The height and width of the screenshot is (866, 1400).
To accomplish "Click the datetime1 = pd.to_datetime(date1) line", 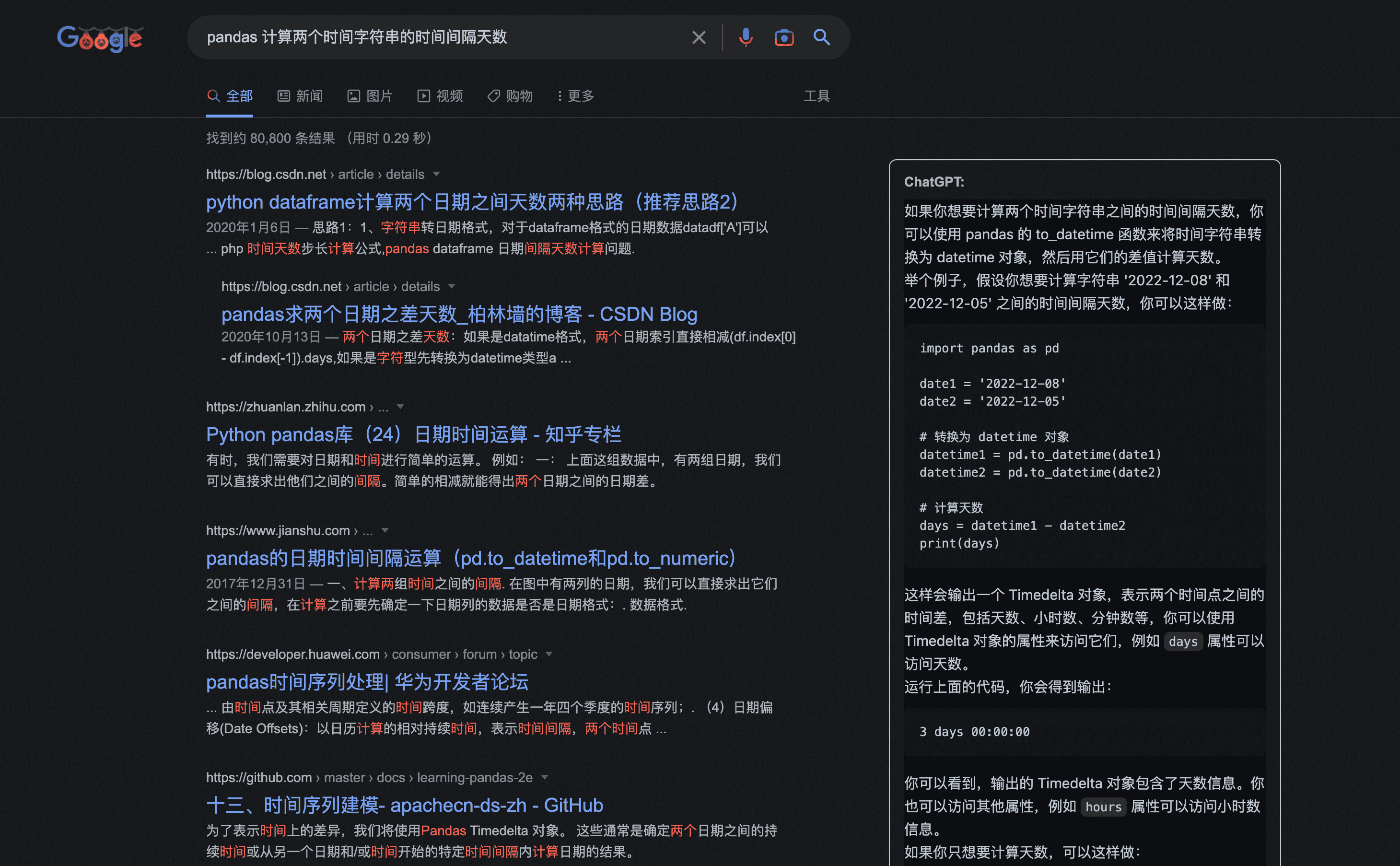I will [x=1040, y=455].
